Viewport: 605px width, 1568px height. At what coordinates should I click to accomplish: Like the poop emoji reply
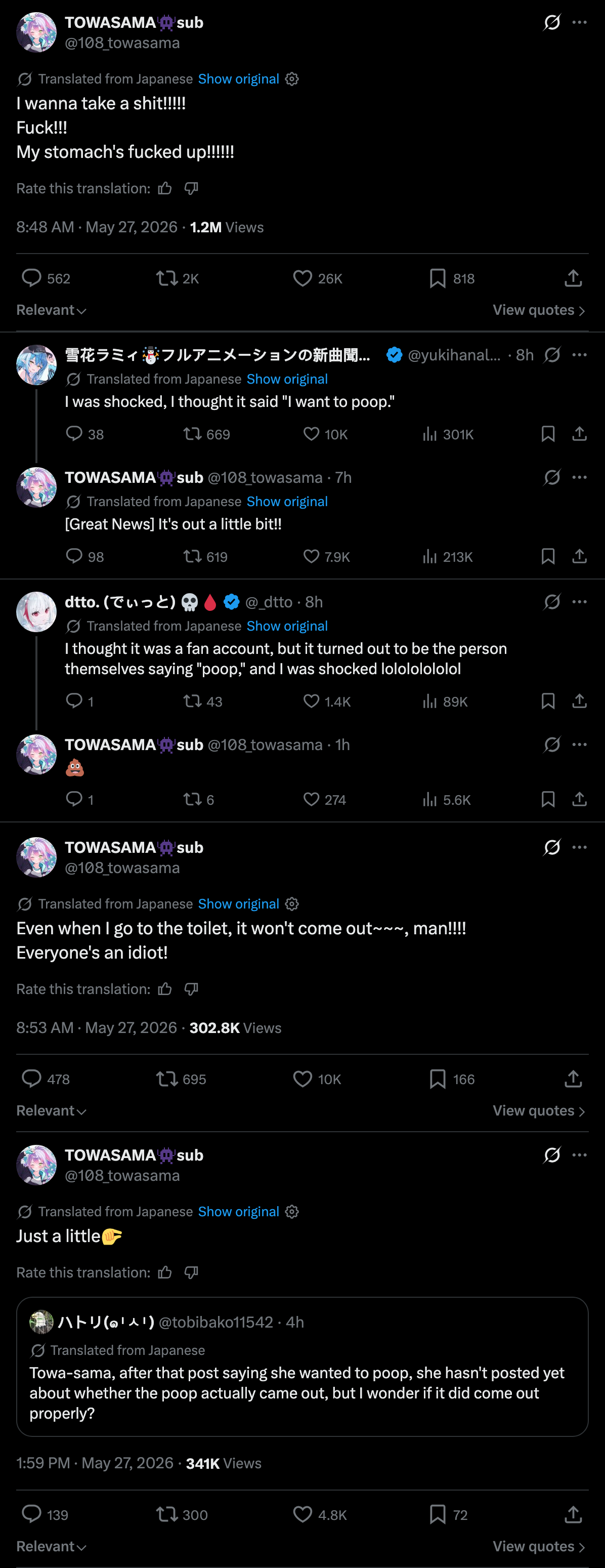tap(311, 799)
